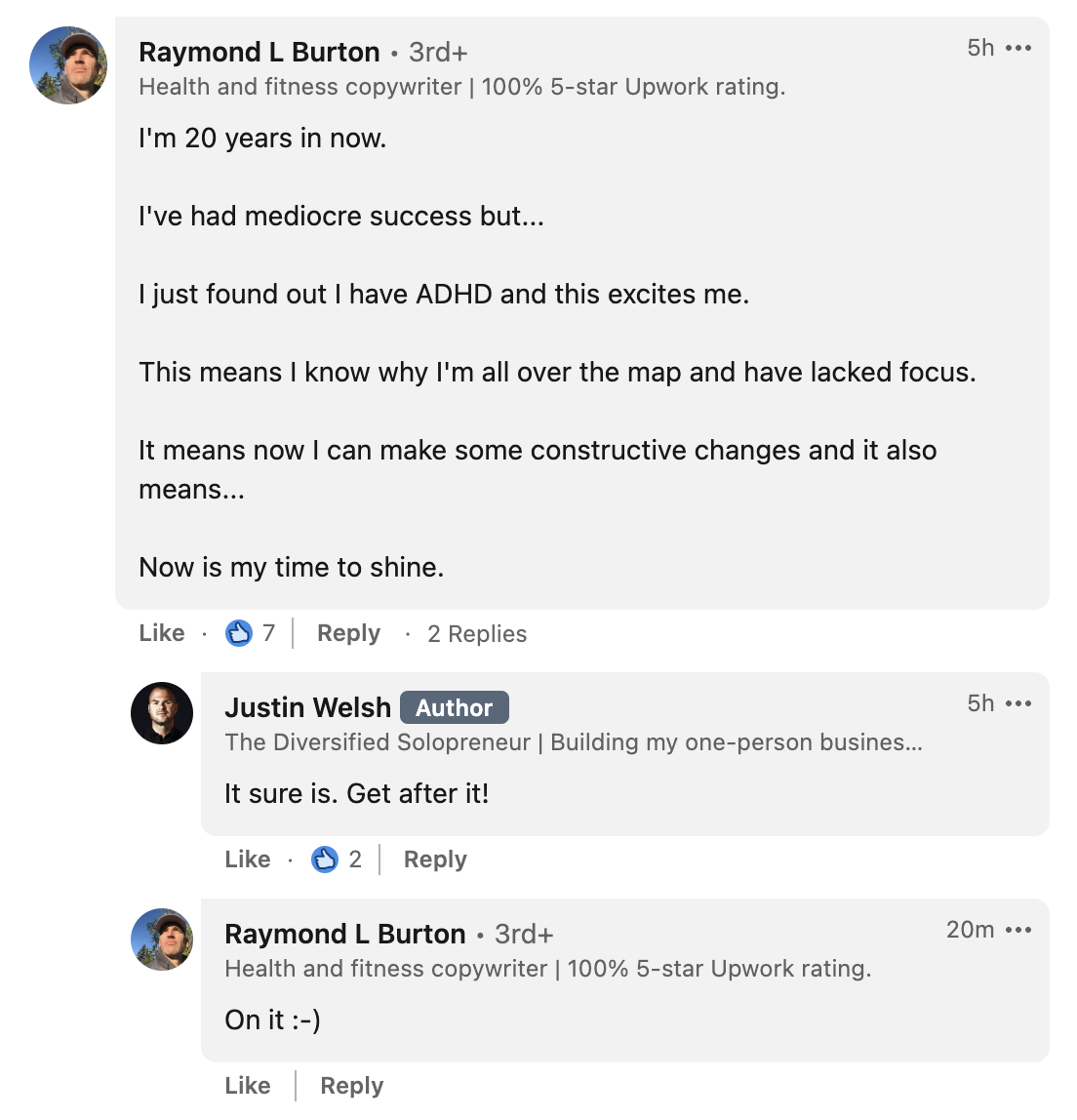1077x1120 pixels.
Task: Reply to the 'On it :-)' comment
Action: pyautogui.click(x=351, y=1085)
